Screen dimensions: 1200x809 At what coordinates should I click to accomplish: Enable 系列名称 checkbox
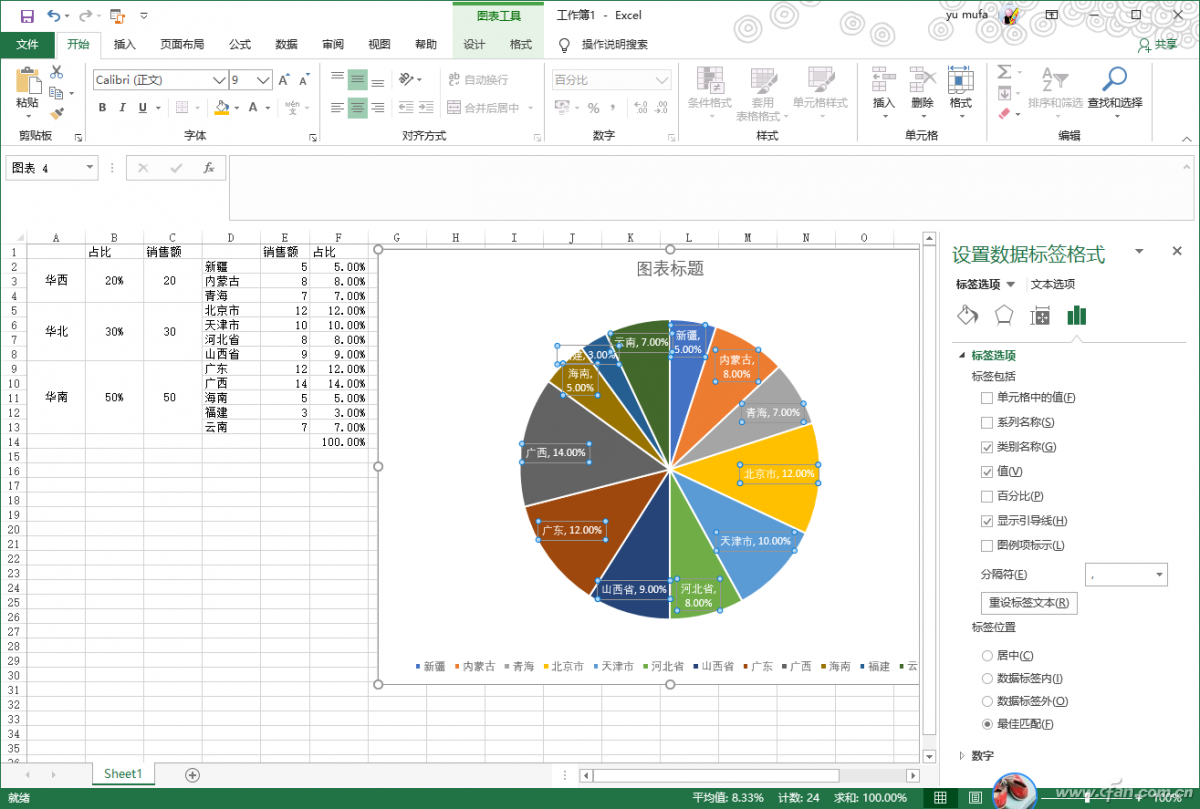pyautogui.click(x=987, y=423)
